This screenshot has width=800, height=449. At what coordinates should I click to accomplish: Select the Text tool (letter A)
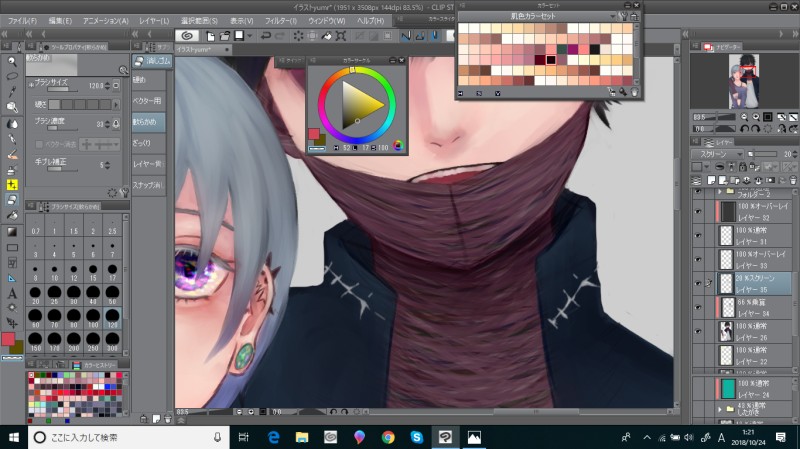12,293
